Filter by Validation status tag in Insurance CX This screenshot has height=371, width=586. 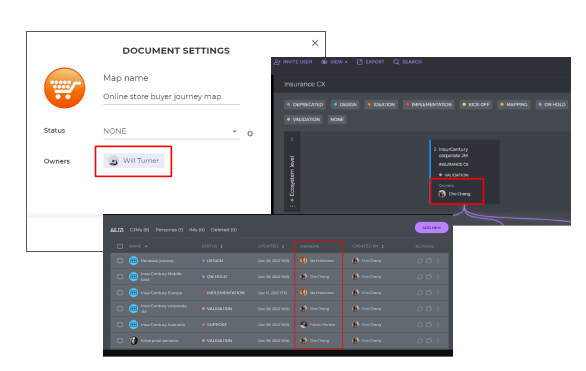pos(303,120)
